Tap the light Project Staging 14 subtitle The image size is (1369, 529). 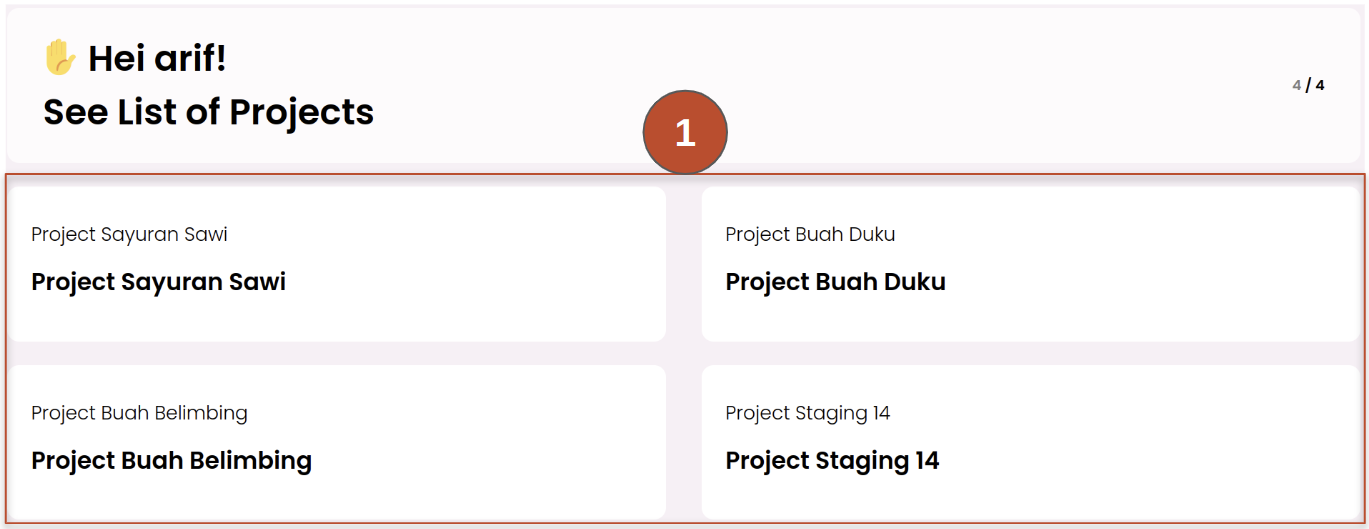807,413
